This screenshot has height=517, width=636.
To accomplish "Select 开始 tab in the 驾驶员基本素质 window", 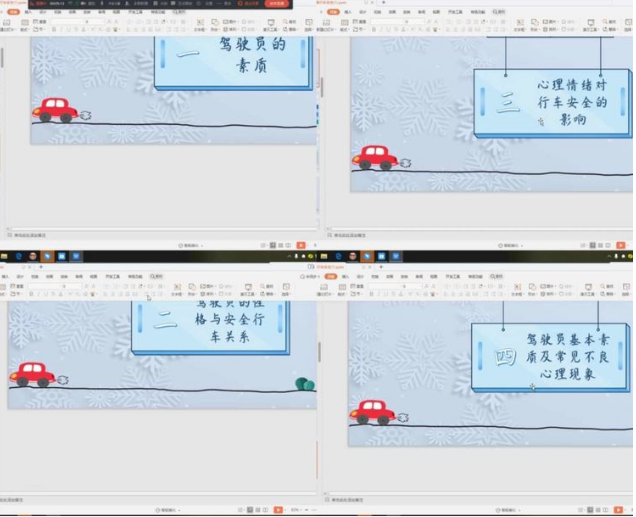I will pyautogui.click(x=332, y=277).
